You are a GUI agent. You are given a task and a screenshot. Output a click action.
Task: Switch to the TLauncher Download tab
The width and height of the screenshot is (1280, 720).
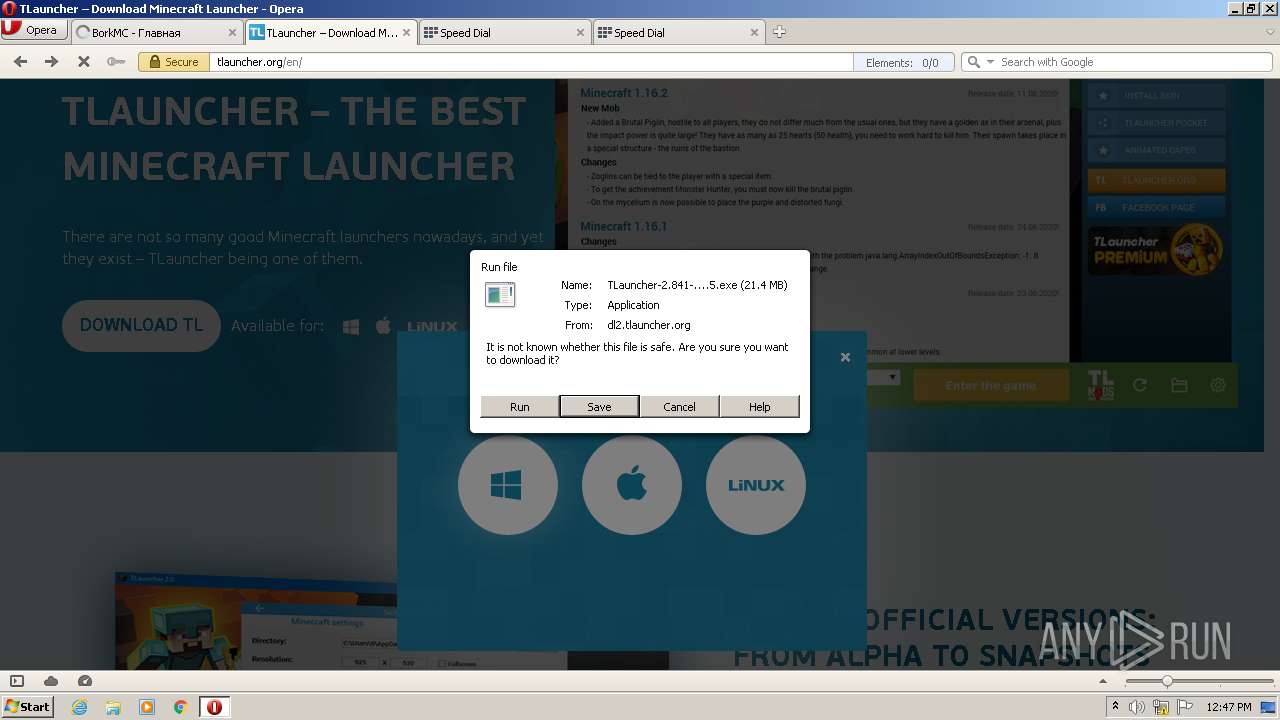pos(330,32)
